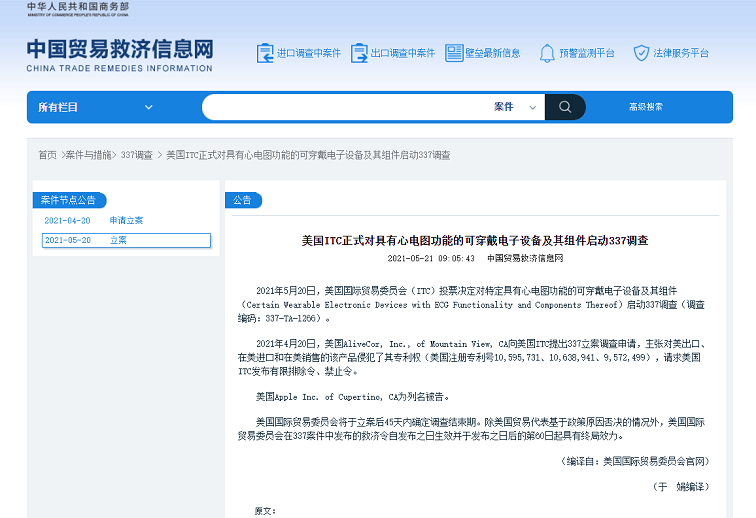Click the text 原文:
756x518 pixels.
(265, 511)
